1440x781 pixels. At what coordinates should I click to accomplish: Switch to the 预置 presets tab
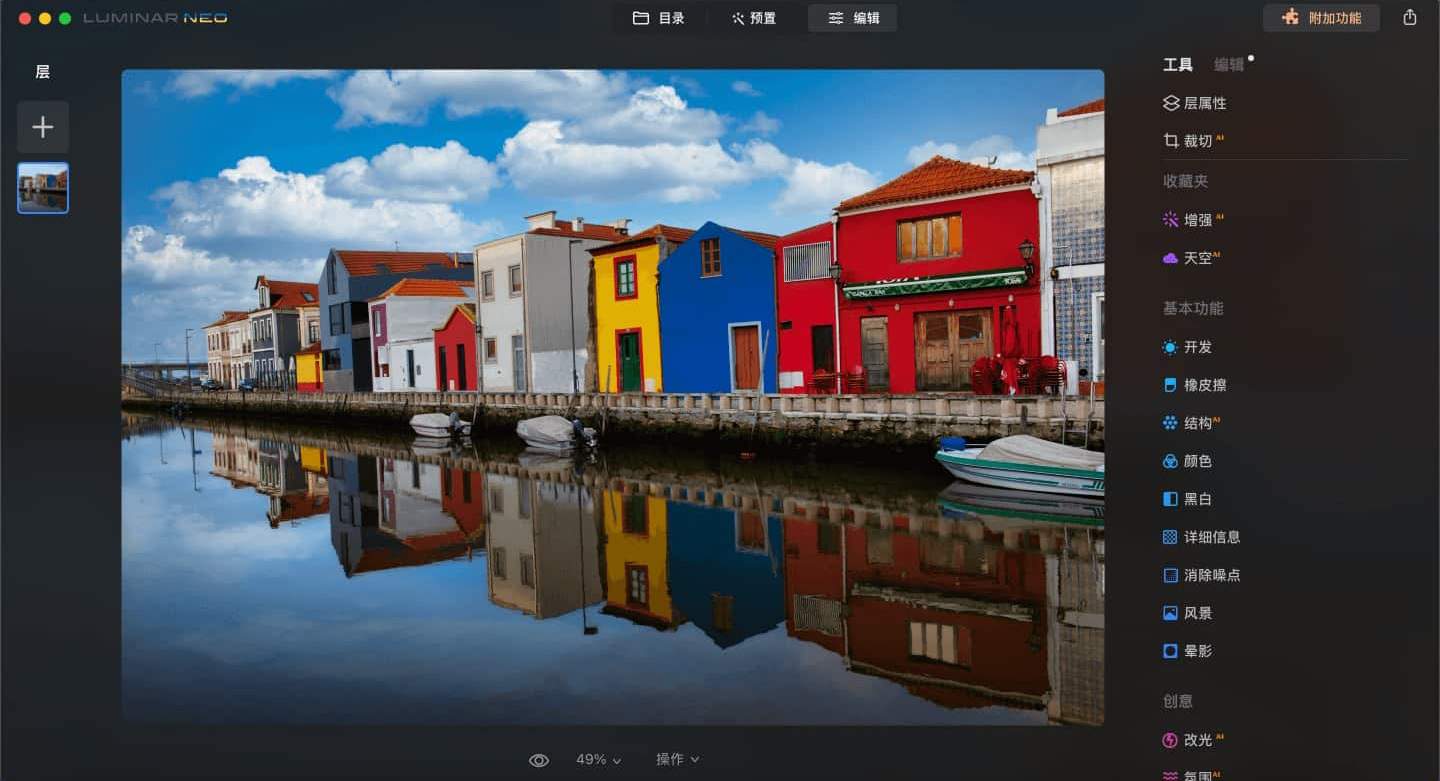click(754, 18)
